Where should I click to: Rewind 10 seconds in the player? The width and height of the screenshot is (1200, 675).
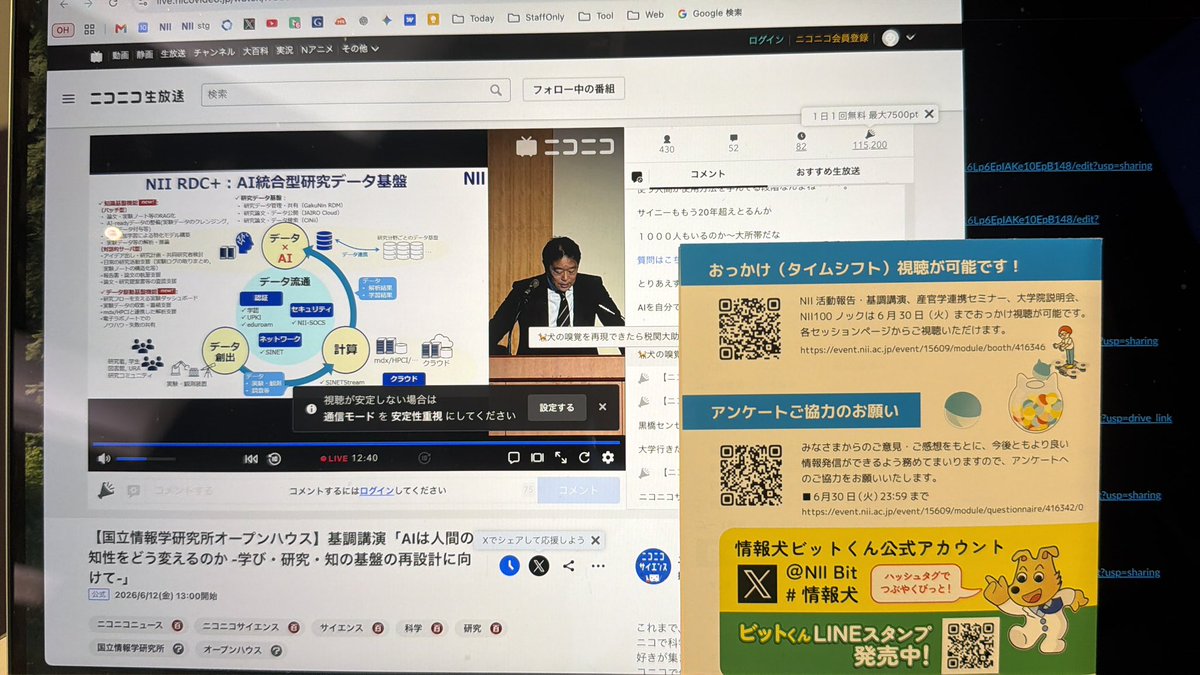pos(274,459)
